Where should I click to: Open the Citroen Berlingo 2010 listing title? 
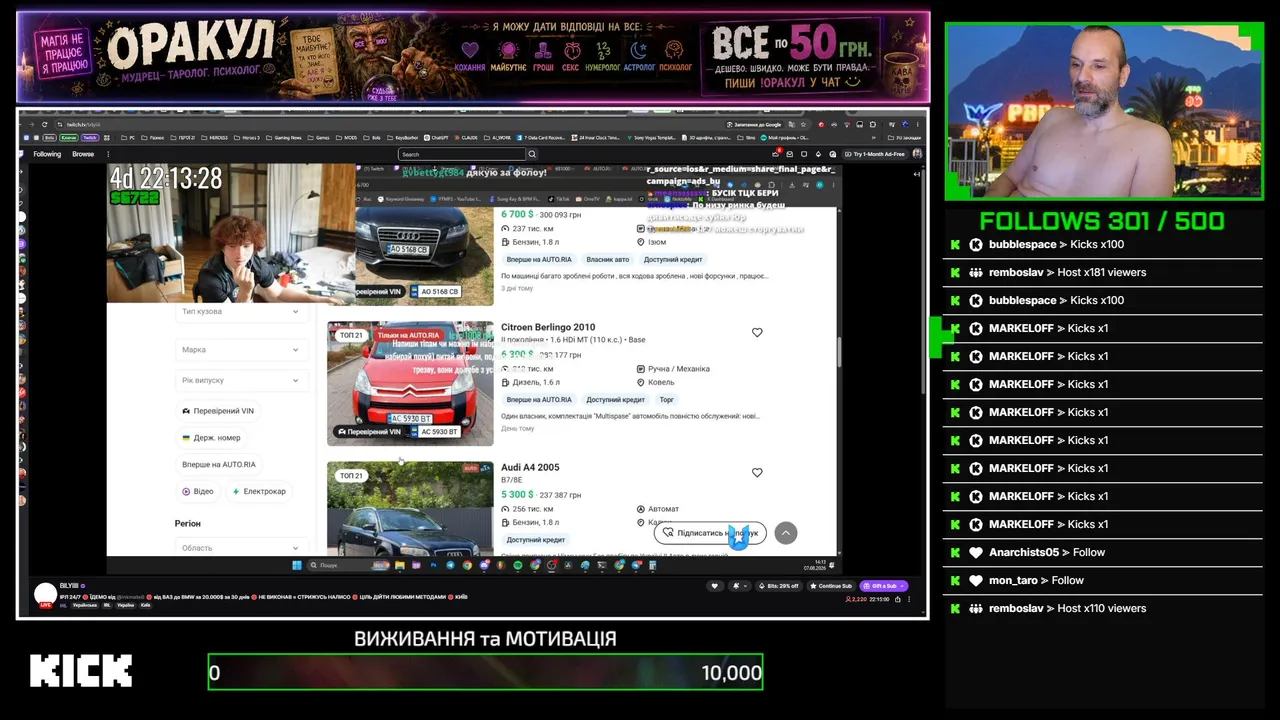pos(548,327)
